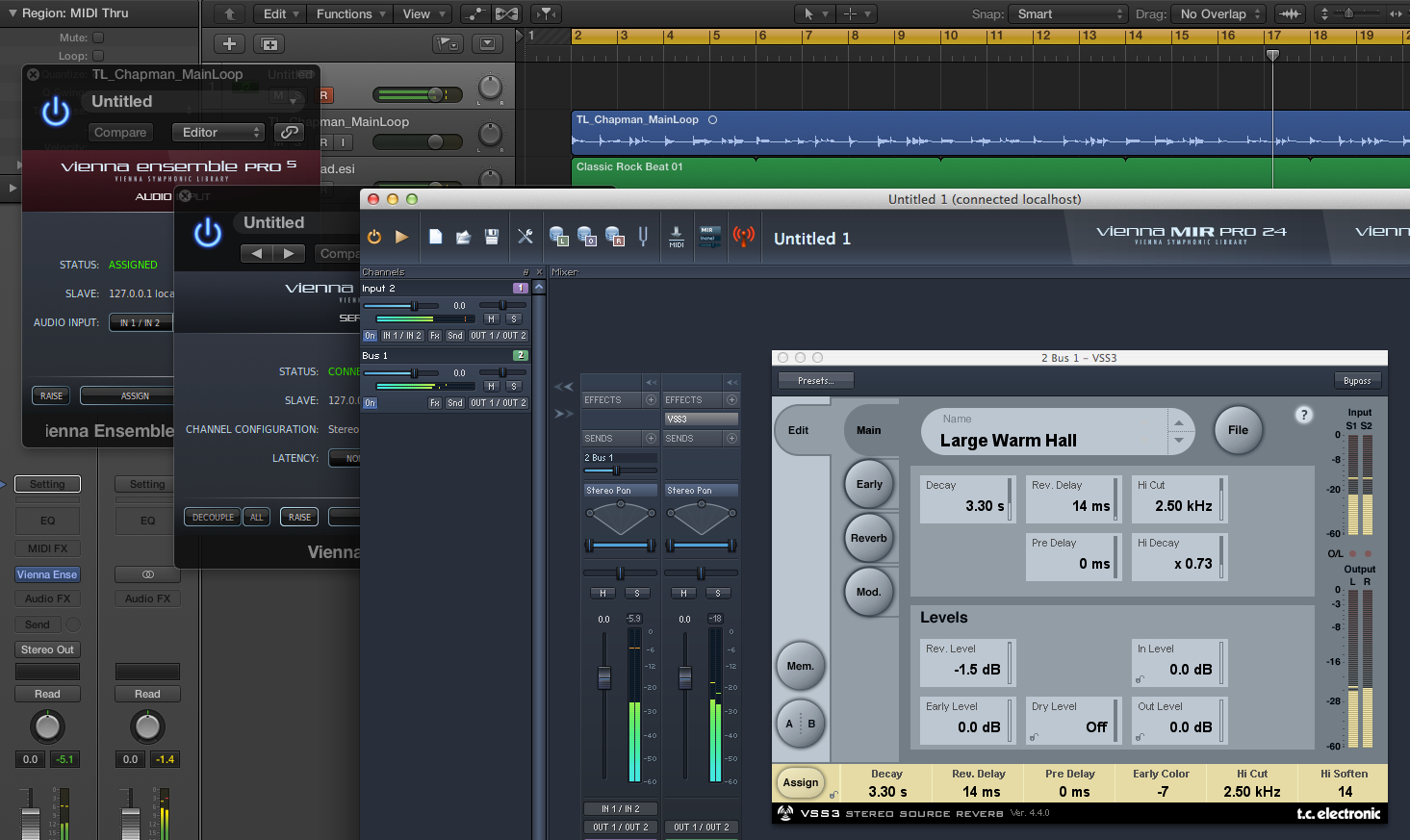Click the Bypass button in VSS3
The height and width of the screenshot is (840, 1410).
1357,381
